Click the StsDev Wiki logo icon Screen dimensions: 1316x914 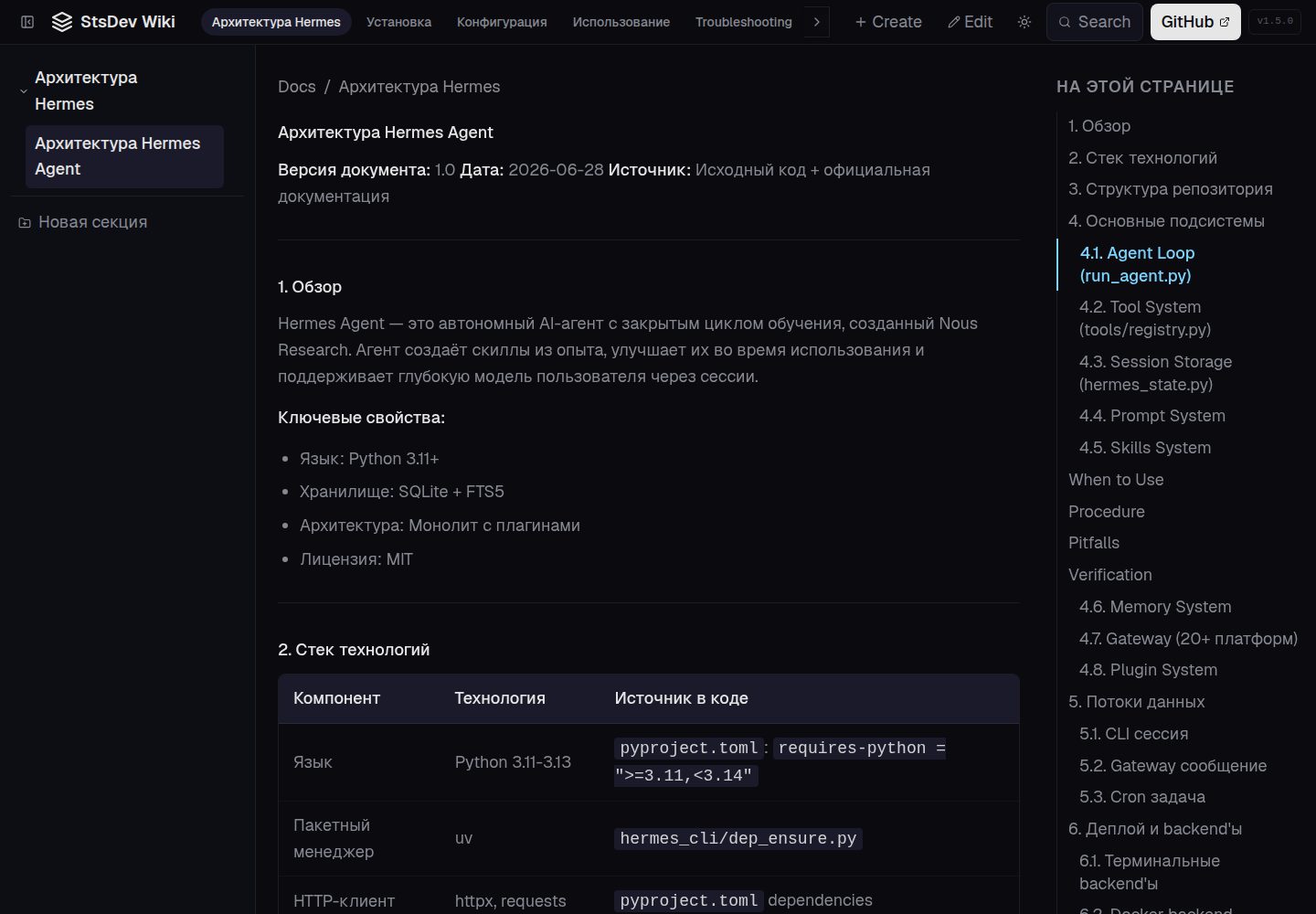point(62,22)
